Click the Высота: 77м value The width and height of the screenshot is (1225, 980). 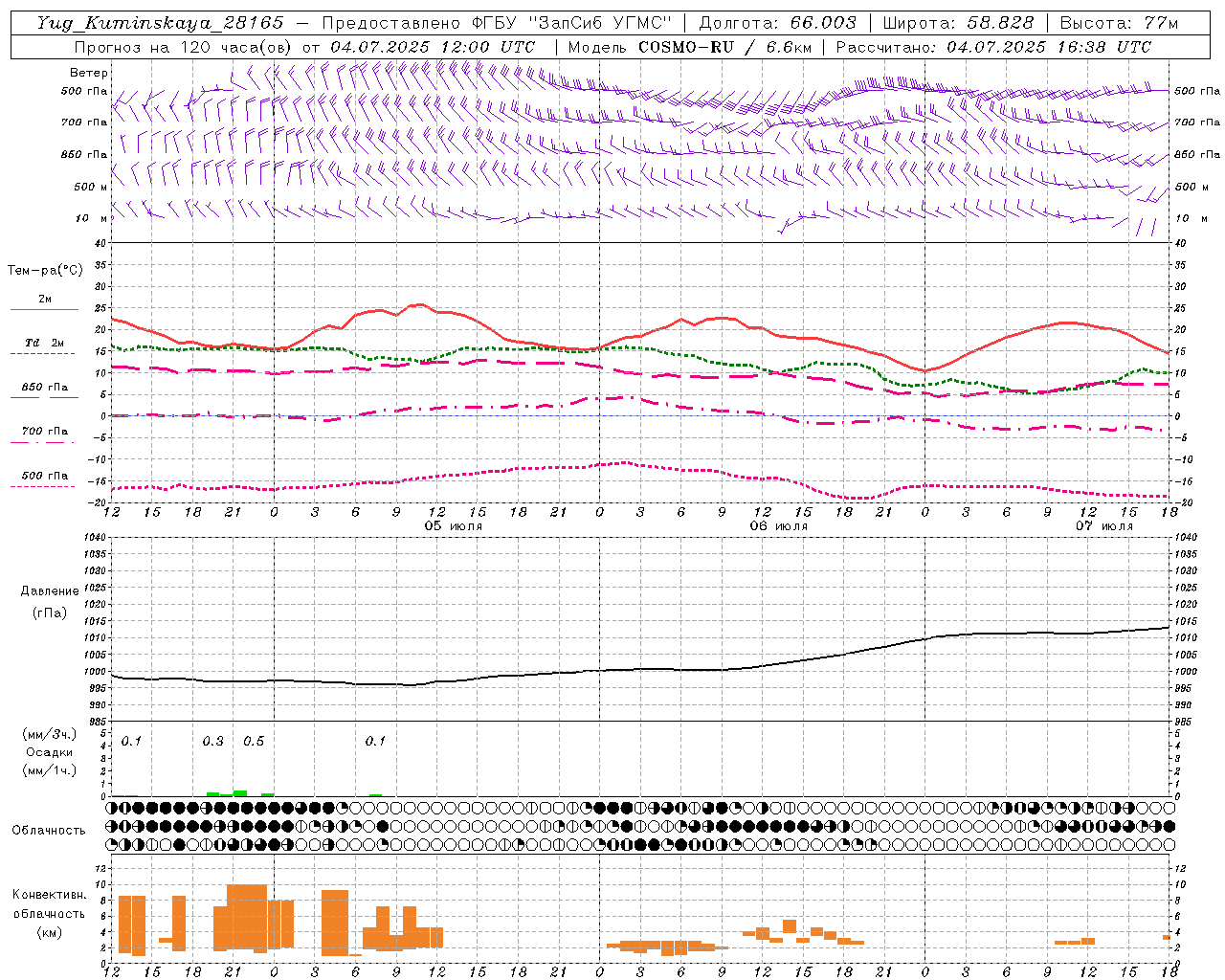pos(1119,23)
